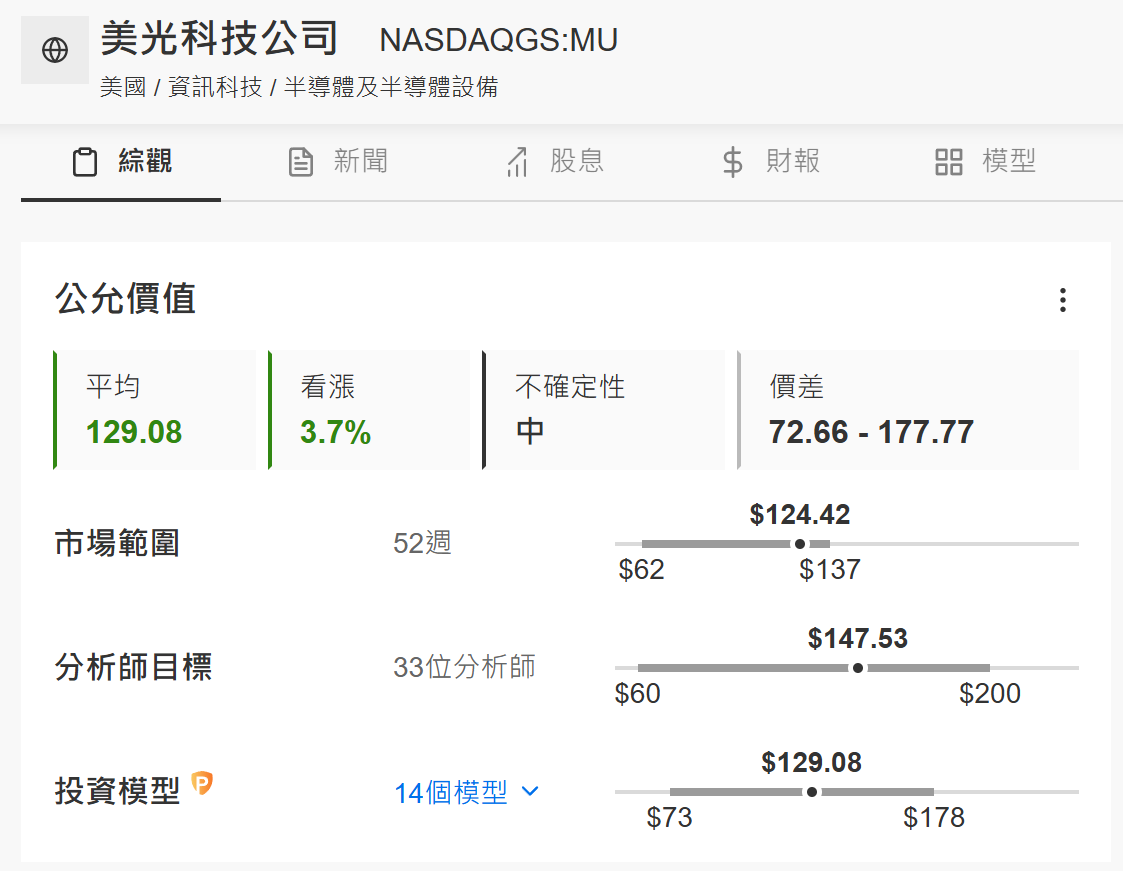This screenshot has width=1123, height=871.
Task: Click the investment model $129.08 slider dot
Action: pyautogui.click(x=811, y=791)
